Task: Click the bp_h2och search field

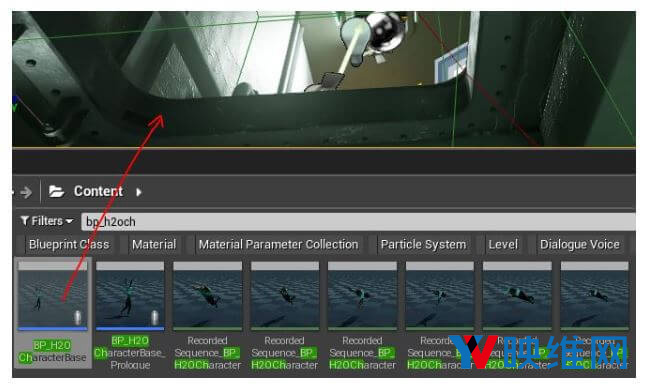Action: (358, 222)
